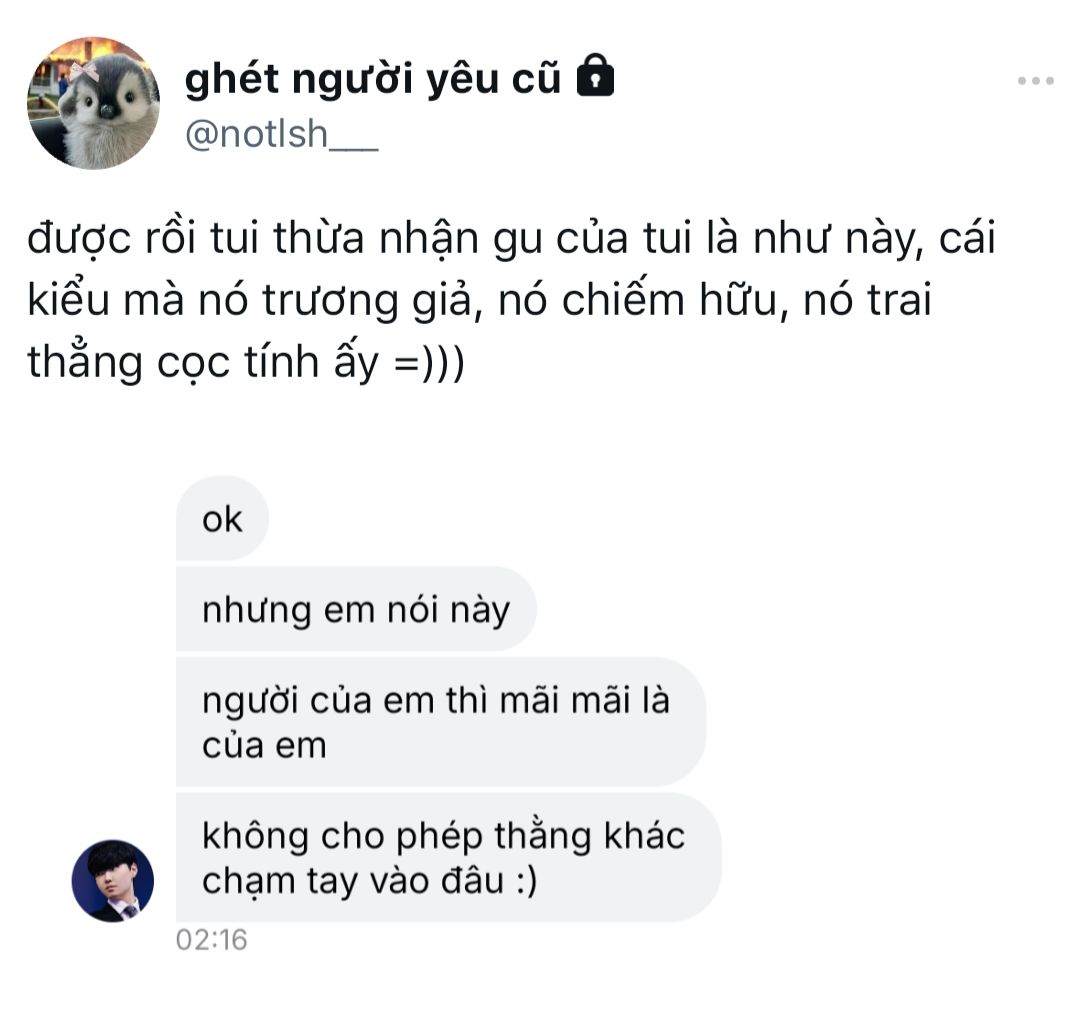The width and height of the screenshot is (1080, 1013).
Task: Tap the chat sender's small round avatar
Action: [x=113, y=880]
